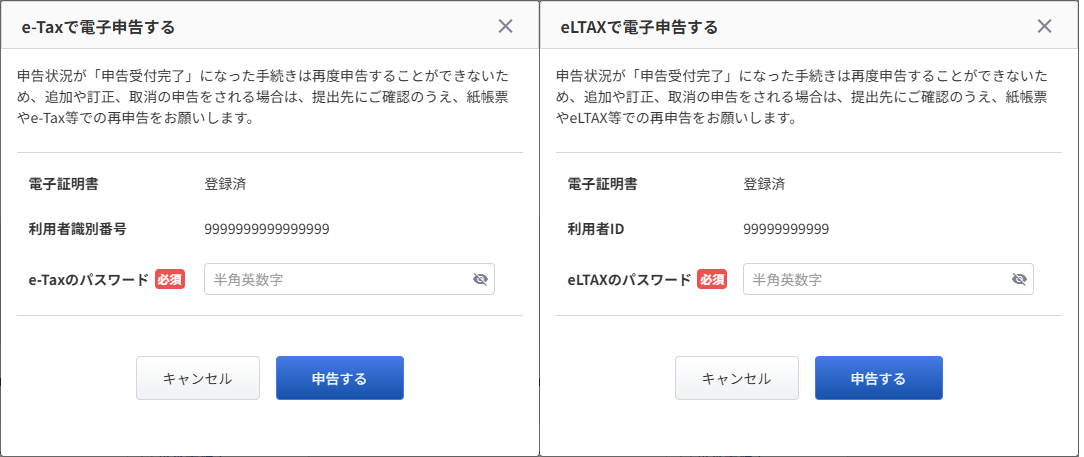Submit with 申告する in the e-Tax dialog
The image size is (1084, 457).
click(x=339, y=378)
